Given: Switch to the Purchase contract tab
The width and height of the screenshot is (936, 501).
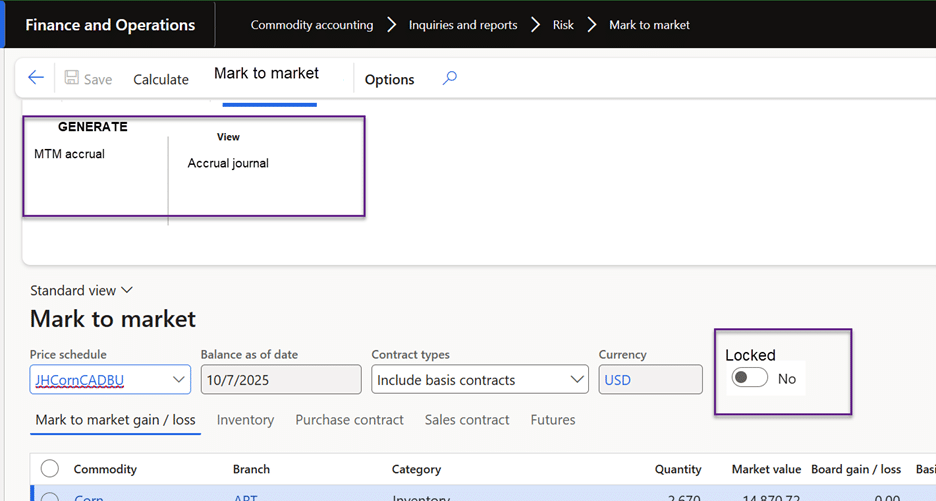Looking at the screenshot, I should [349, 420].
